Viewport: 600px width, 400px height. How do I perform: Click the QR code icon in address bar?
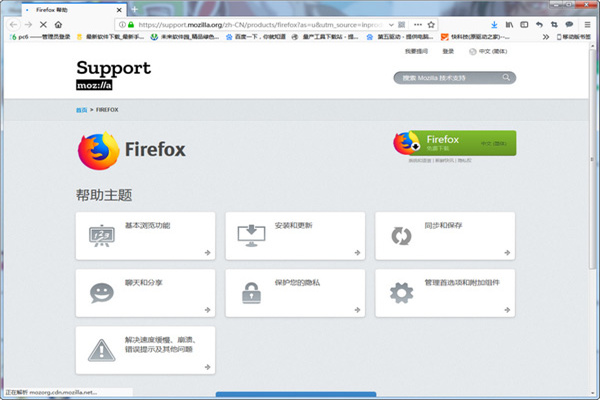pyautogui.click(x=401, y=24)
